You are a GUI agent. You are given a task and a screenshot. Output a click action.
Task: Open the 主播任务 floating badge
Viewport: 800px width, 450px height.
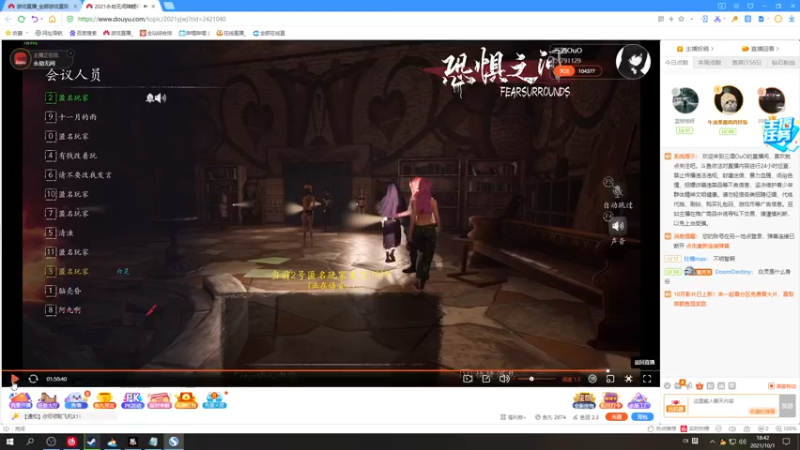click(x=780, y=133)
